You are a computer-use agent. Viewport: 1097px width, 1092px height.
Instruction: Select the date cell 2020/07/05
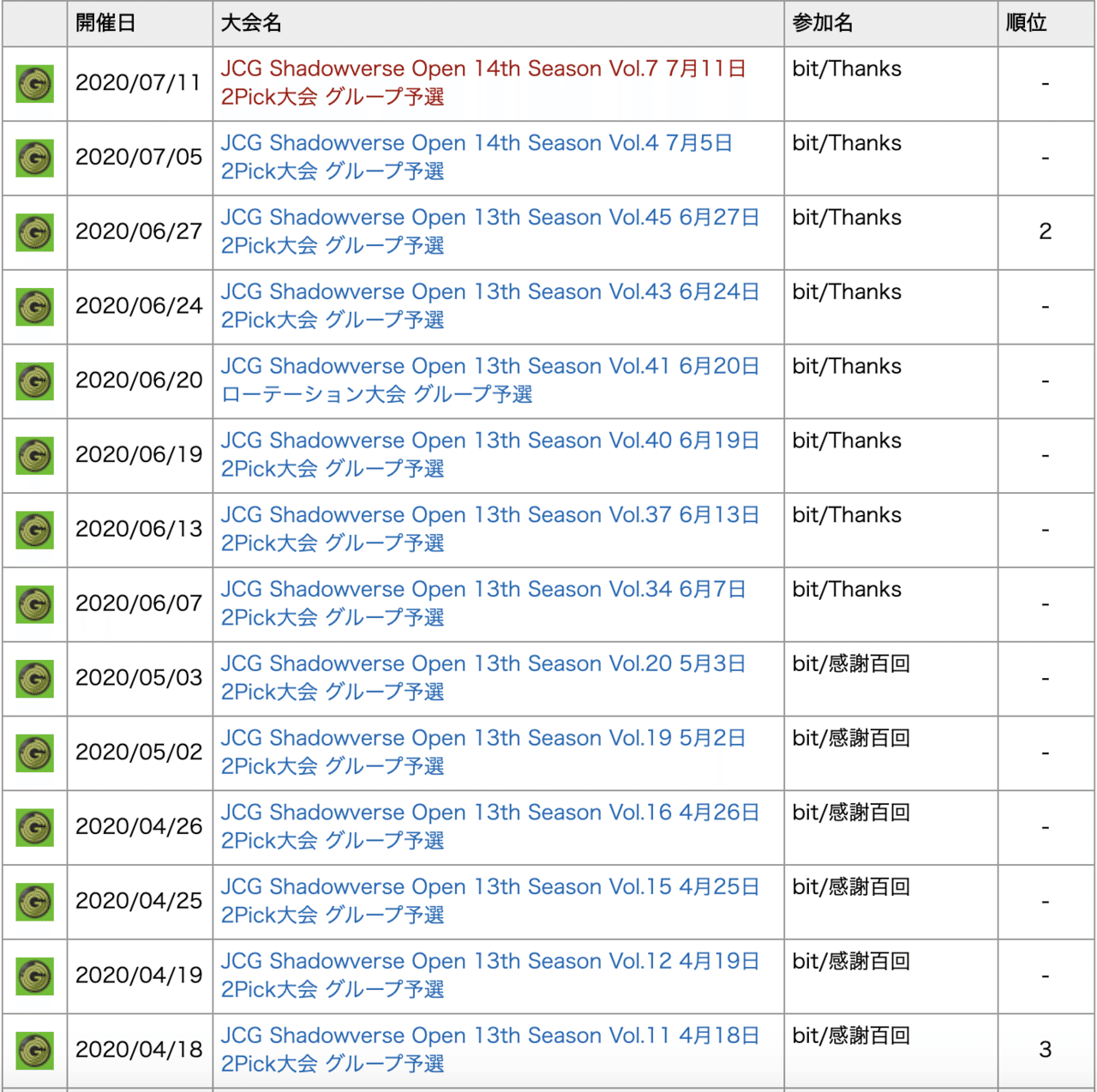[x=139, y=158]
